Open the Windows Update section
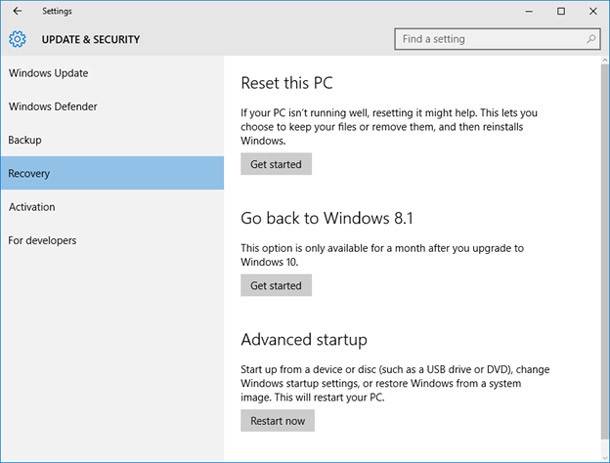 (x=48, y=73)
